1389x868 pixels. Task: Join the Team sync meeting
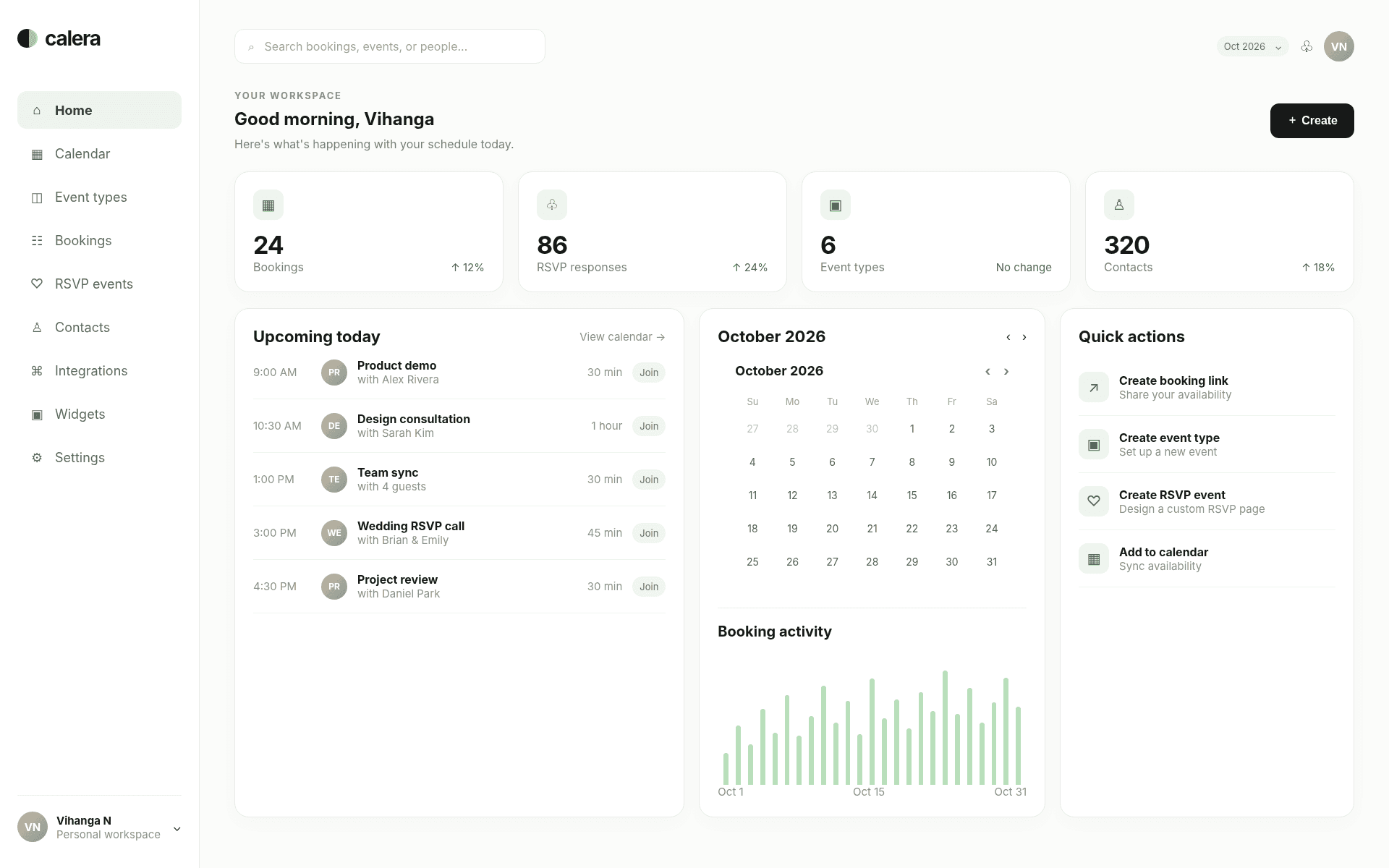[x=649, y=480]
